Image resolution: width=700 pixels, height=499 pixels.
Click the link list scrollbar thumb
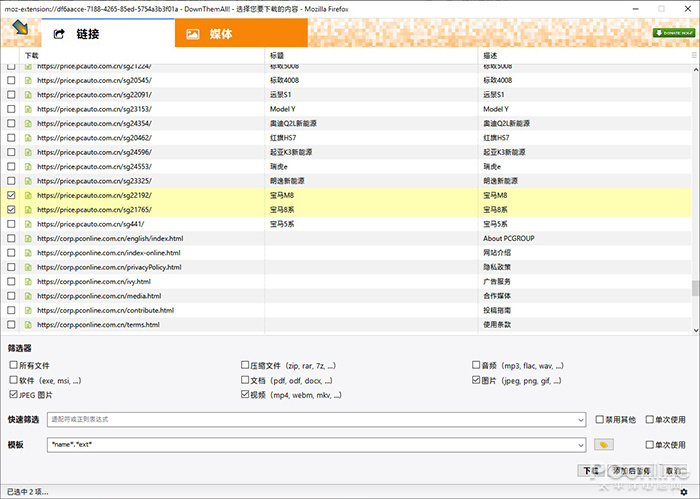point(696,288)
